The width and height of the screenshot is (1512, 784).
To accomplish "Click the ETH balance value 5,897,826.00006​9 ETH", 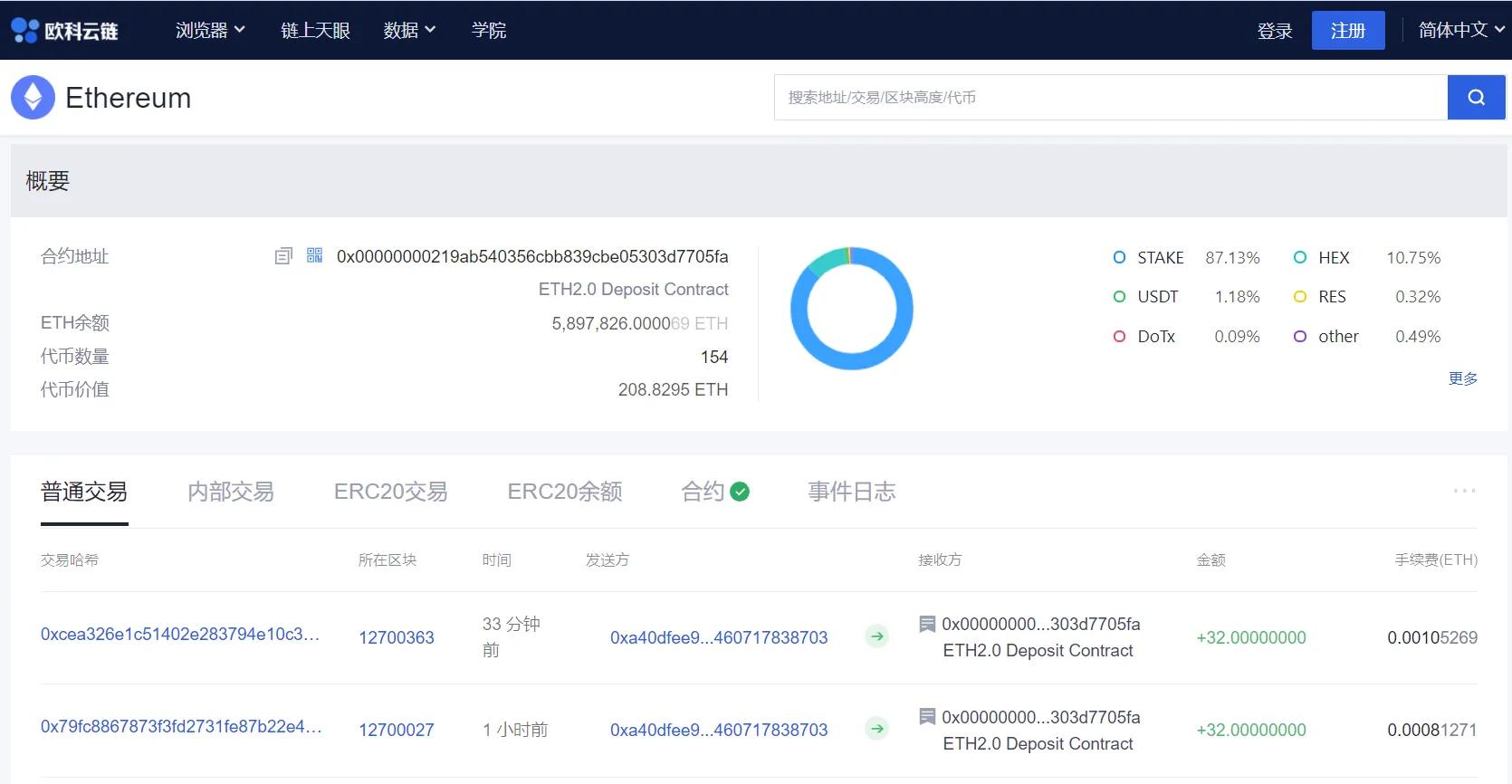I will click(x=640, y=323).
